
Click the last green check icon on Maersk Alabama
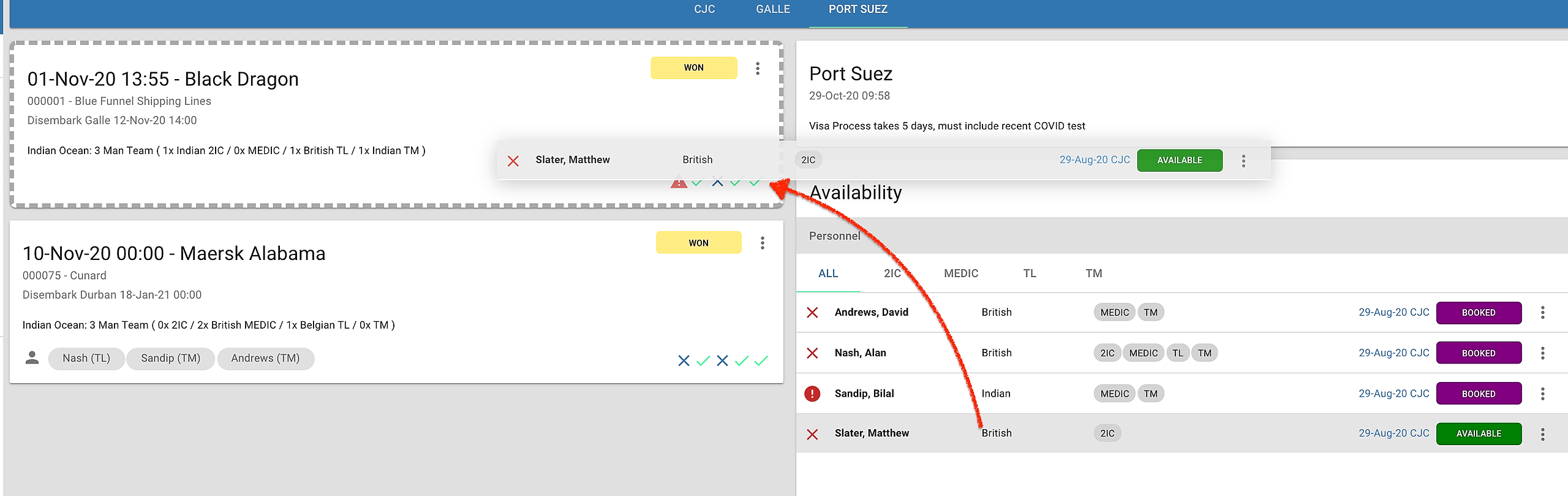coord(761,361)
